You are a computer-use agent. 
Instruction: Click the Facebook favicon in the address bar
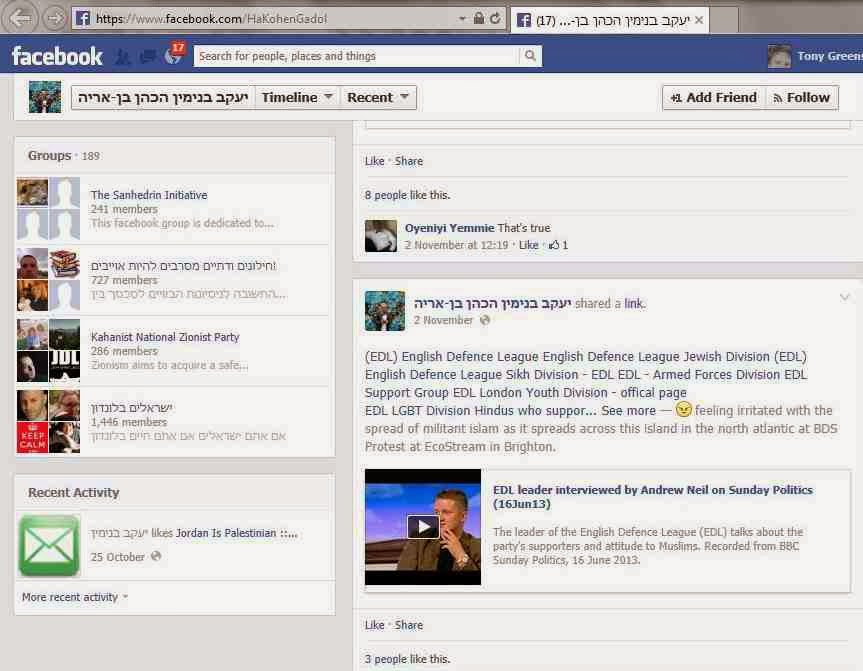click(83, 19)
